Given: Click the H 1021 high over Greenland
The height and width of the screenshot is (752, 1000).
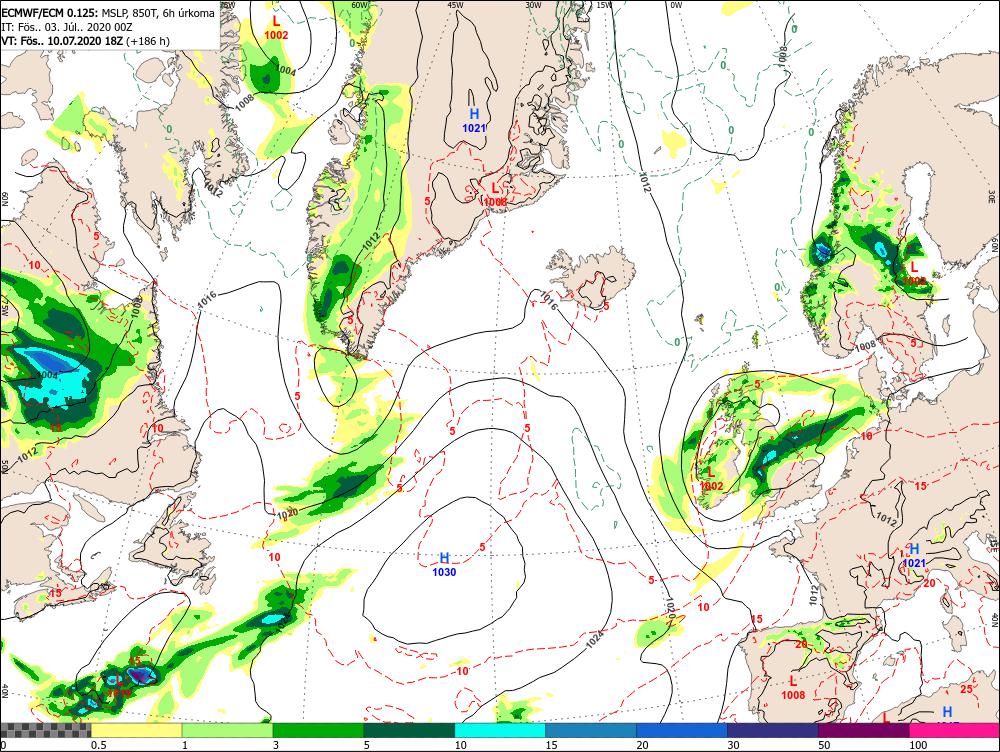Looking at the screenshot, I should 474,120.
